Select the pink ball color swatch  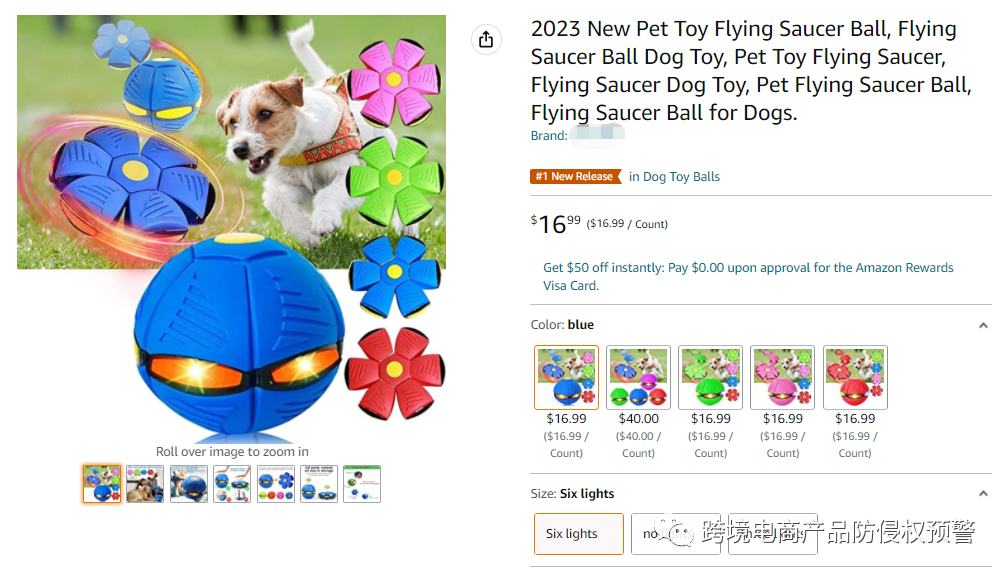(x=782, y=377)
